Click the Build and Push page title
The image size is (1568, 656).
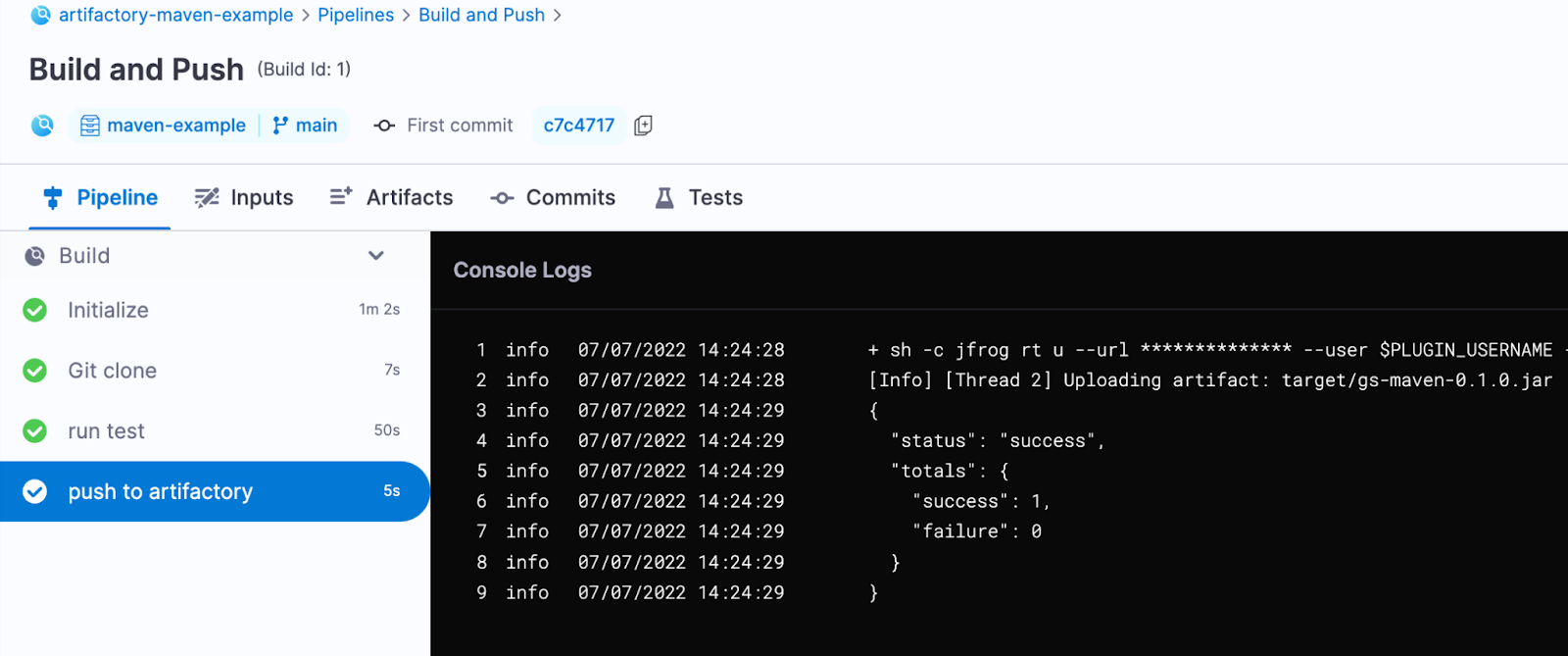point(136,70)
